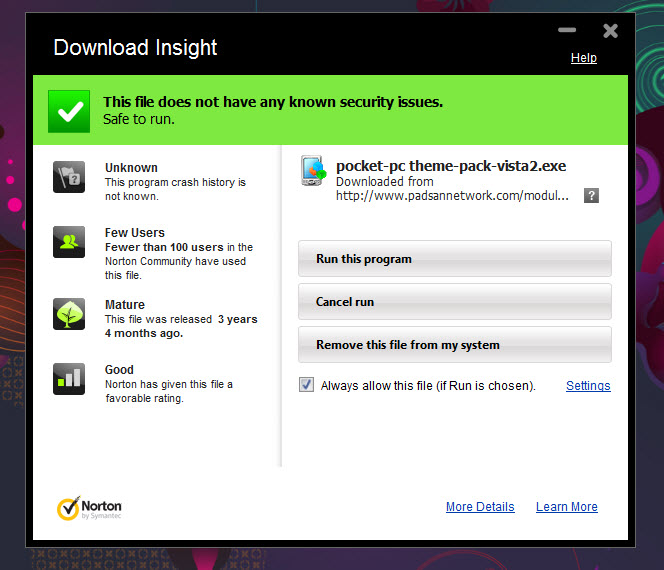Click the Few Users heading text
The height and width of the screenshot is (570, 664).
[x=135, y=232]
